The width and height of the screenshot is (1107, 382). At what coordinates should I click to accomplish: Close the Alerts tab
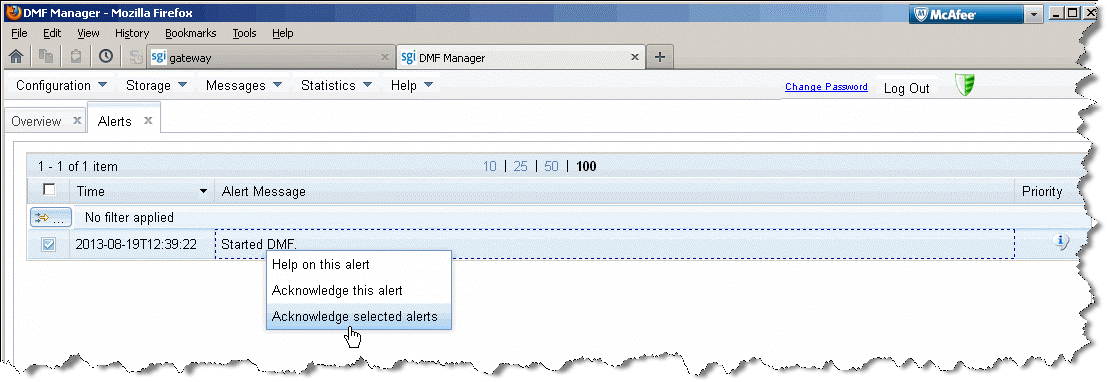pos(148,121)
